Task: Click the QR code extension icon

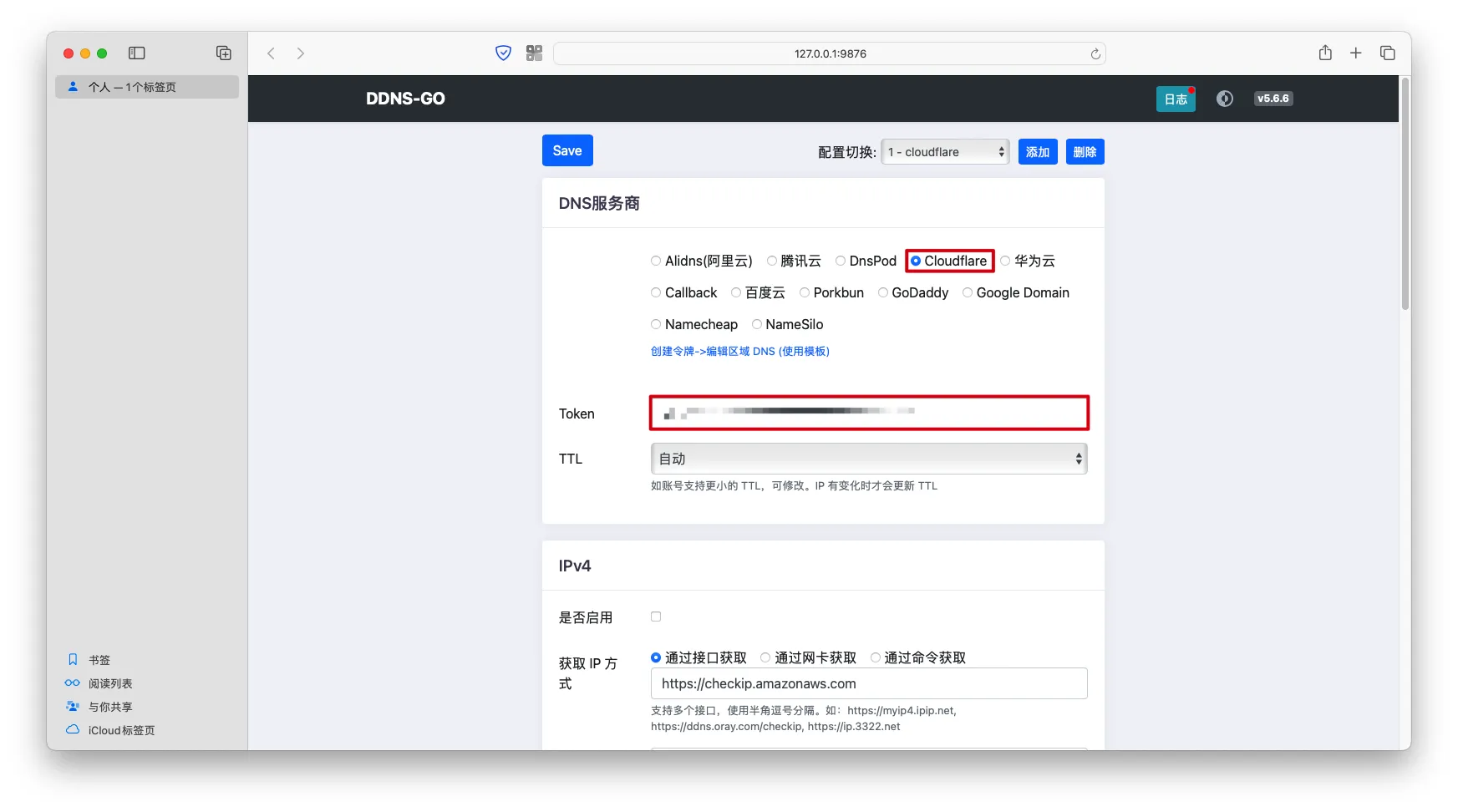Action: pyautogui.click(x=535, y=53)
